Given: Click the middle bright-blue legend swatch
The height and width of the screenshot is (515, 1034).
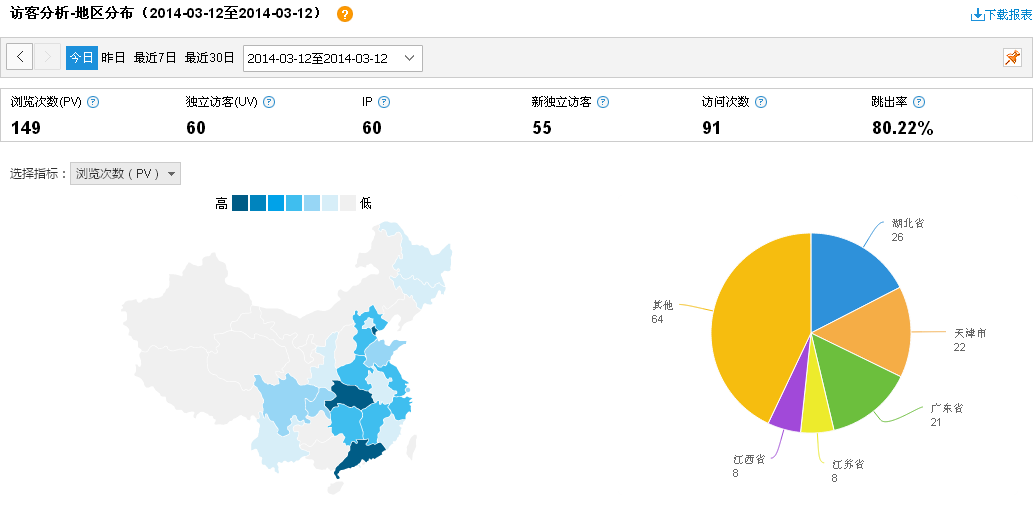Looking at the screenshot, I should point(276,203).
